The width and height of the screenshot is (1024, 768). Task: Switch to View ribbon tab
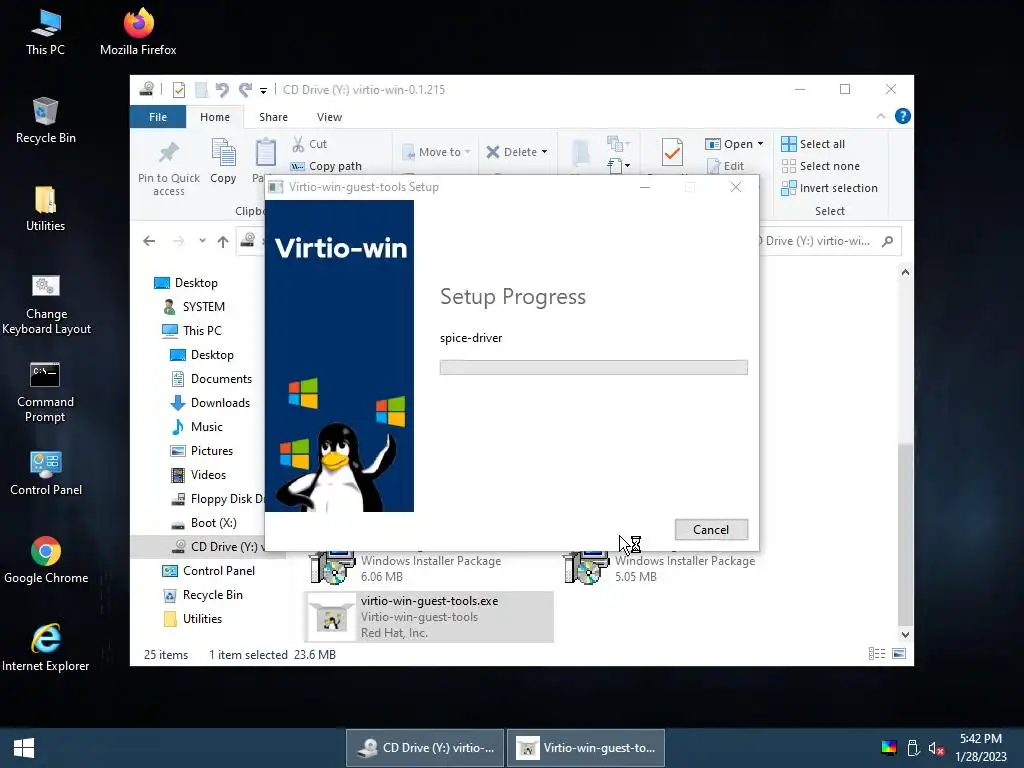click(329, 117)
